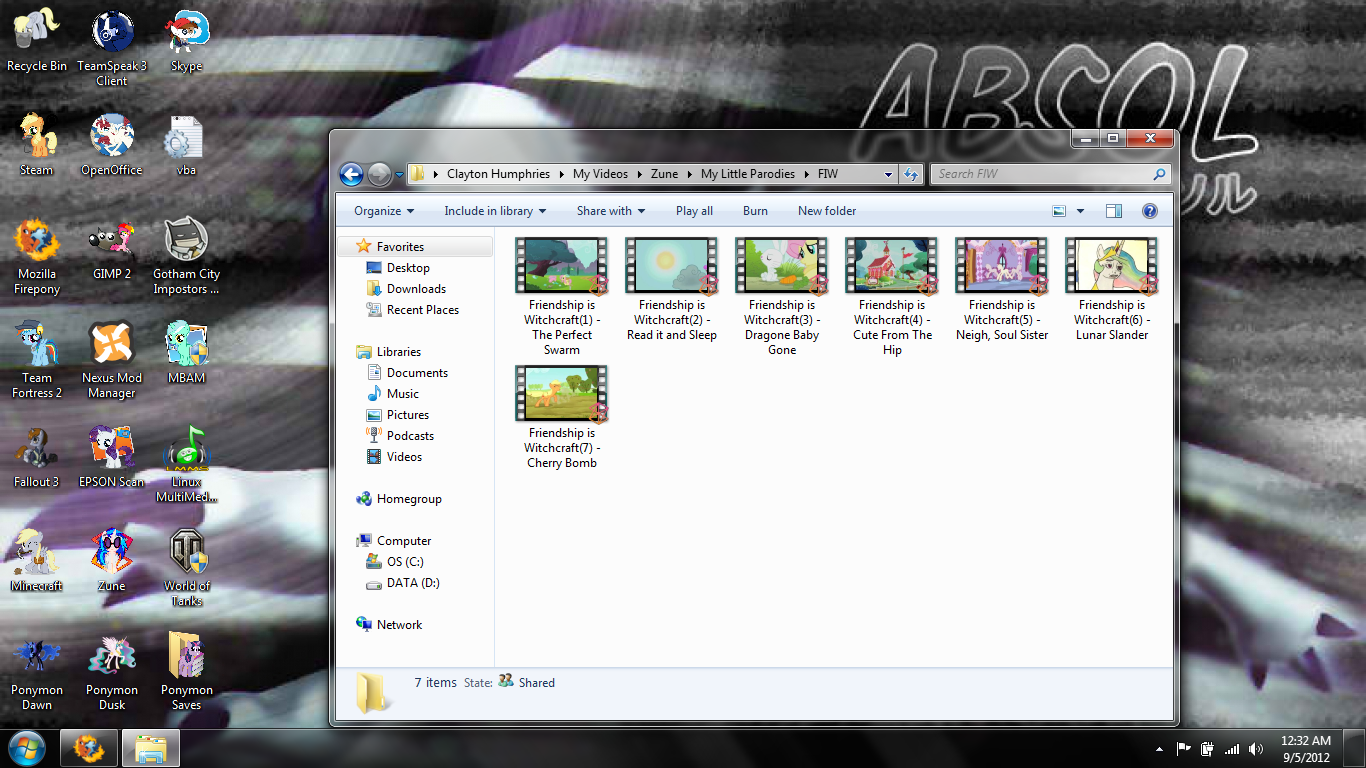1366x768 pixels.
Task: Open view options dropdown arrow
Action: [1081, 211]
